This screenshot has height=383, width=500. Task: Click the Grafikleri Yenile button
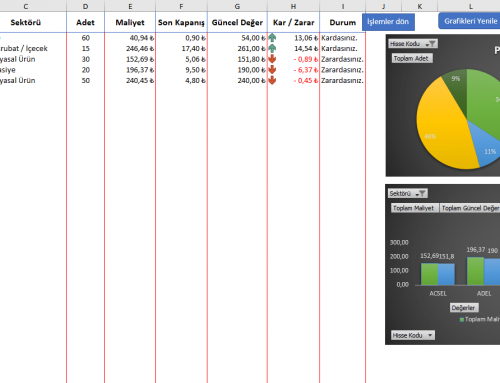pyautogui.click(x=470, y=21)
